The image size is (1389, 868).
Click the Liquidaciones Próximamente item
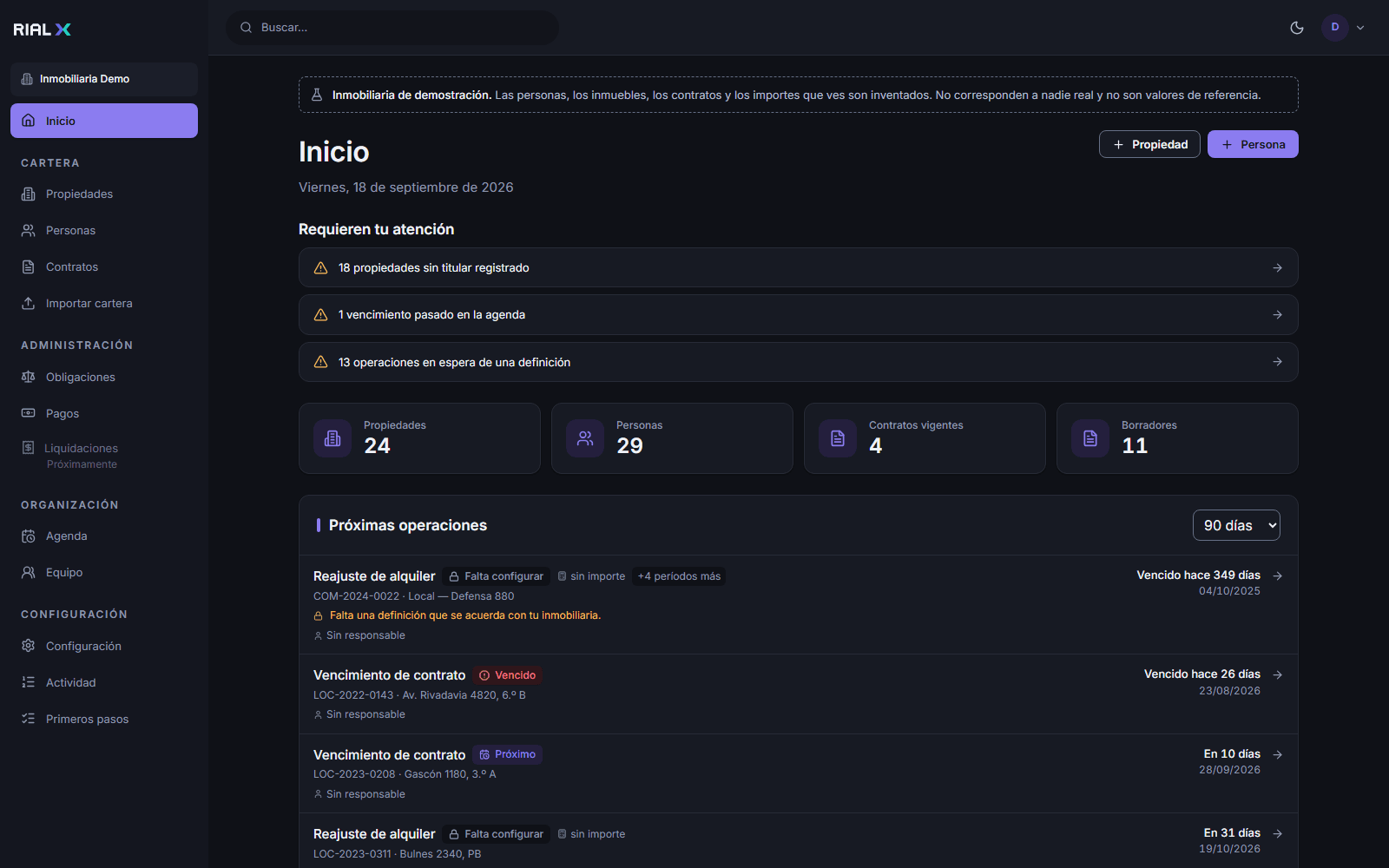coord(104,456)
